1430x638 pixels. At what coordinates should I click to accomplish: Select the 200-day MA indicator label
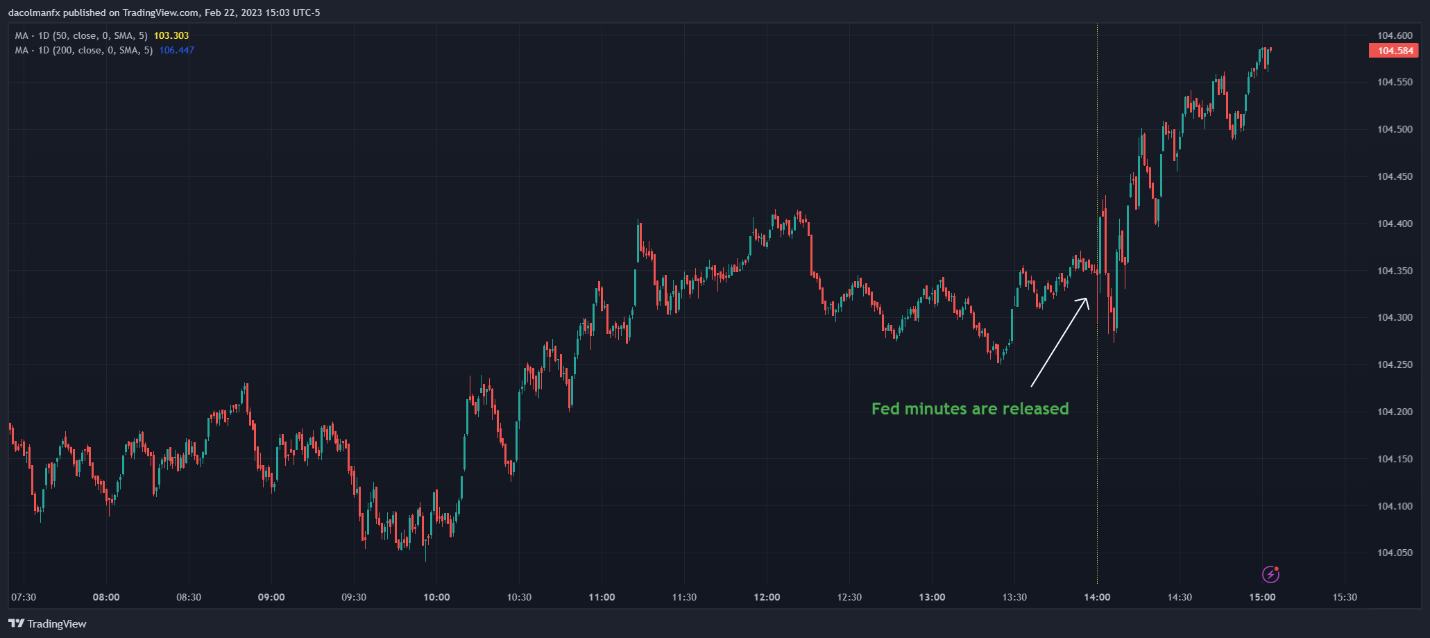[85, 49]
